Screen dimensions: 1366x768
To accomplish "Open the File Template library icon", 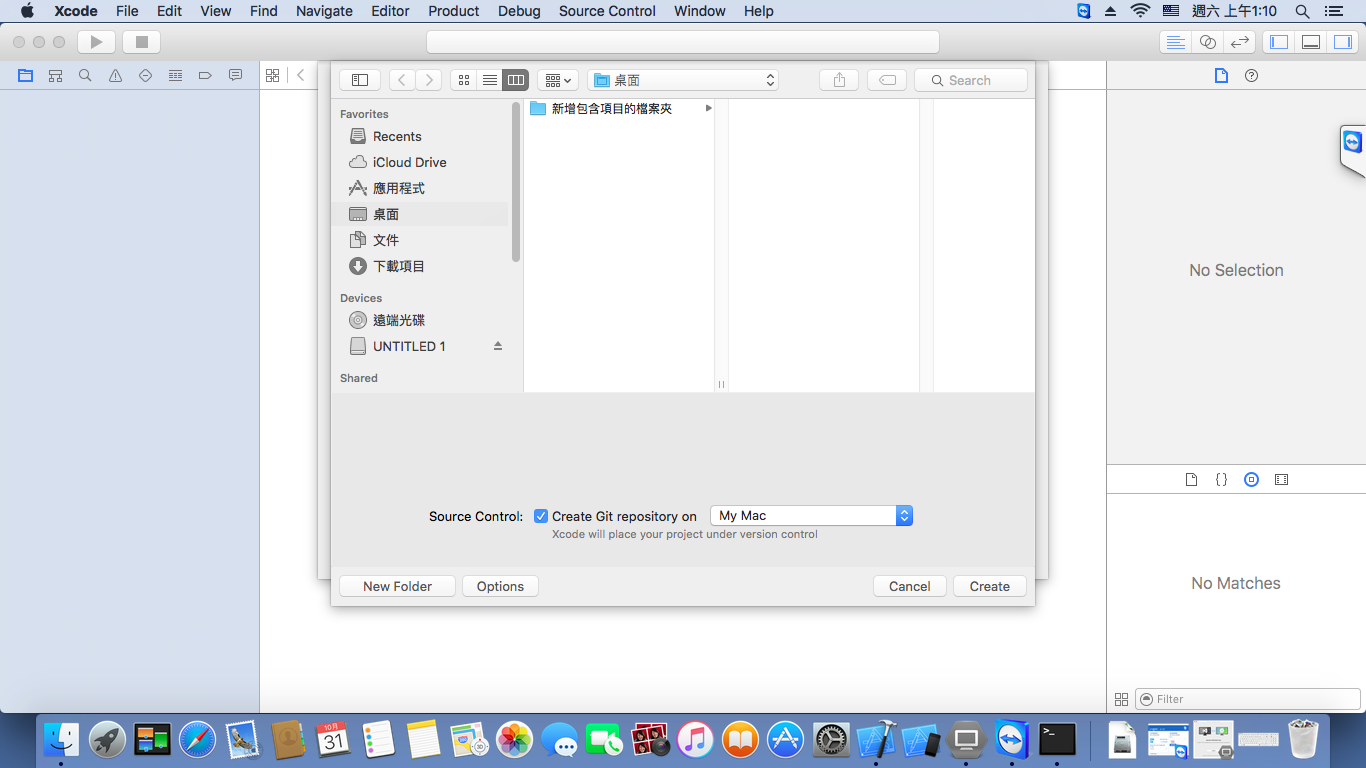I will [1191, 480].
